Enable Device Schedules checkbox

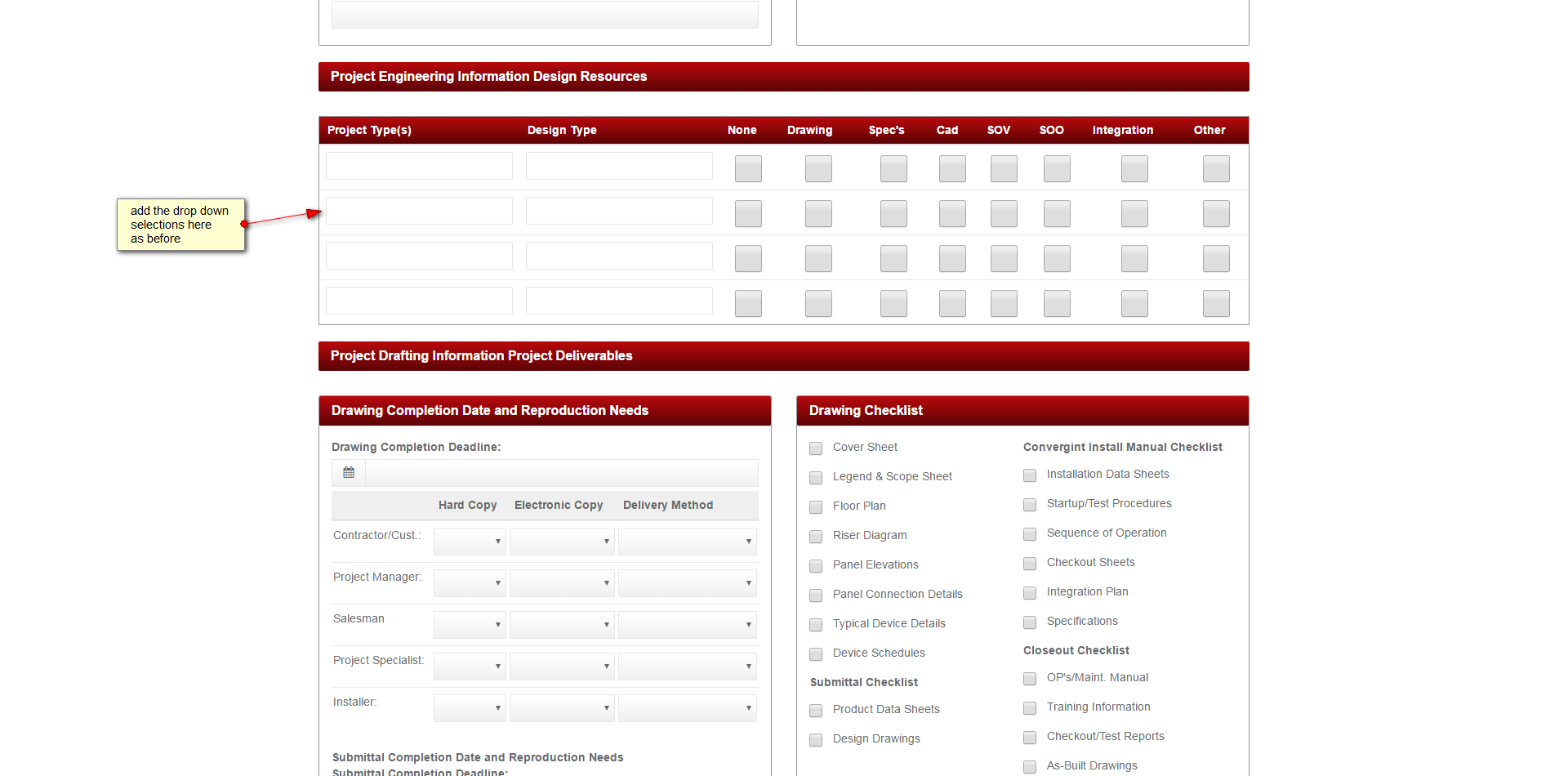click(x=816, y=654)
